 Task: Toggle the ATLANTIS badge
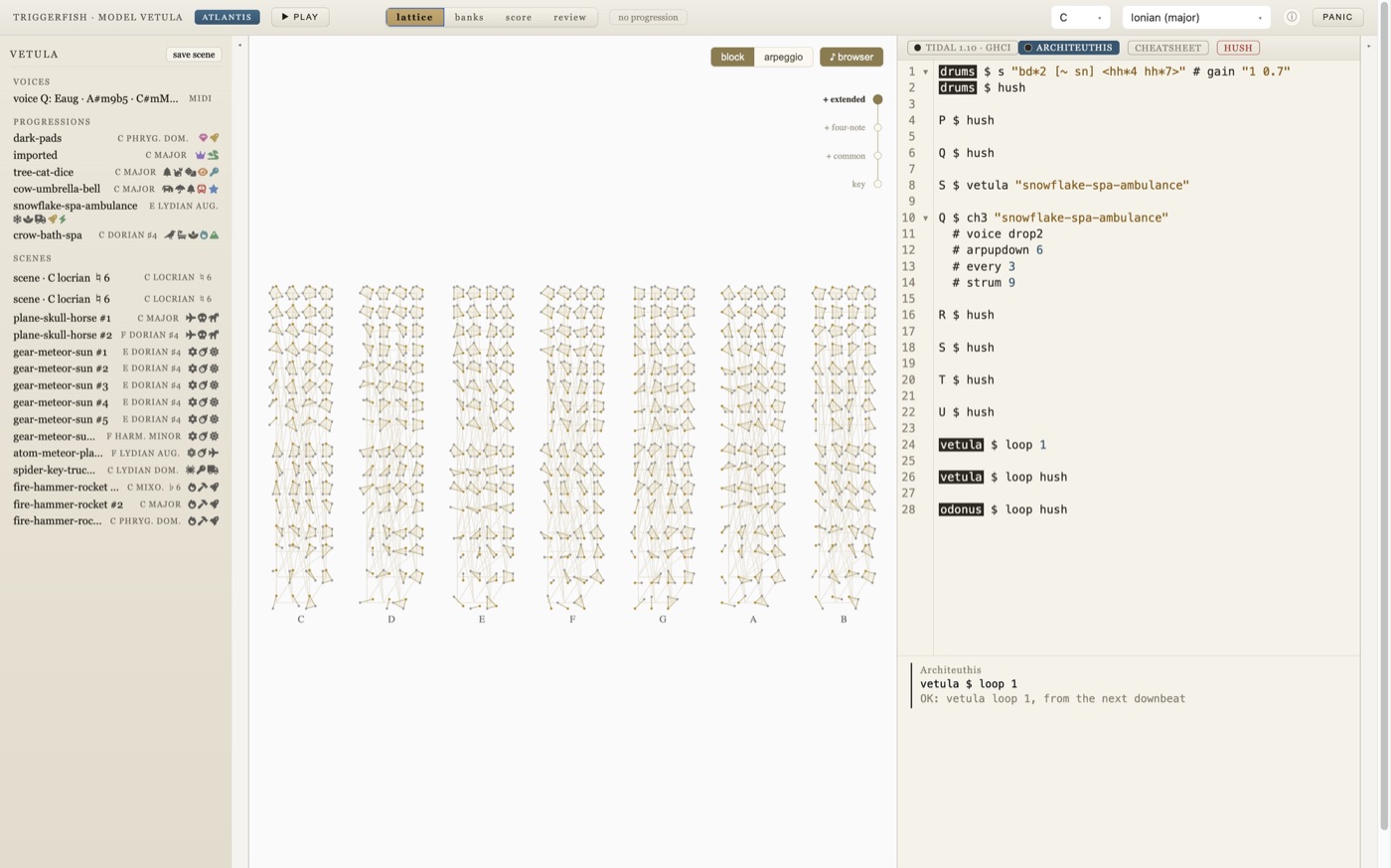pyautogui.click(x=228, y=17)
